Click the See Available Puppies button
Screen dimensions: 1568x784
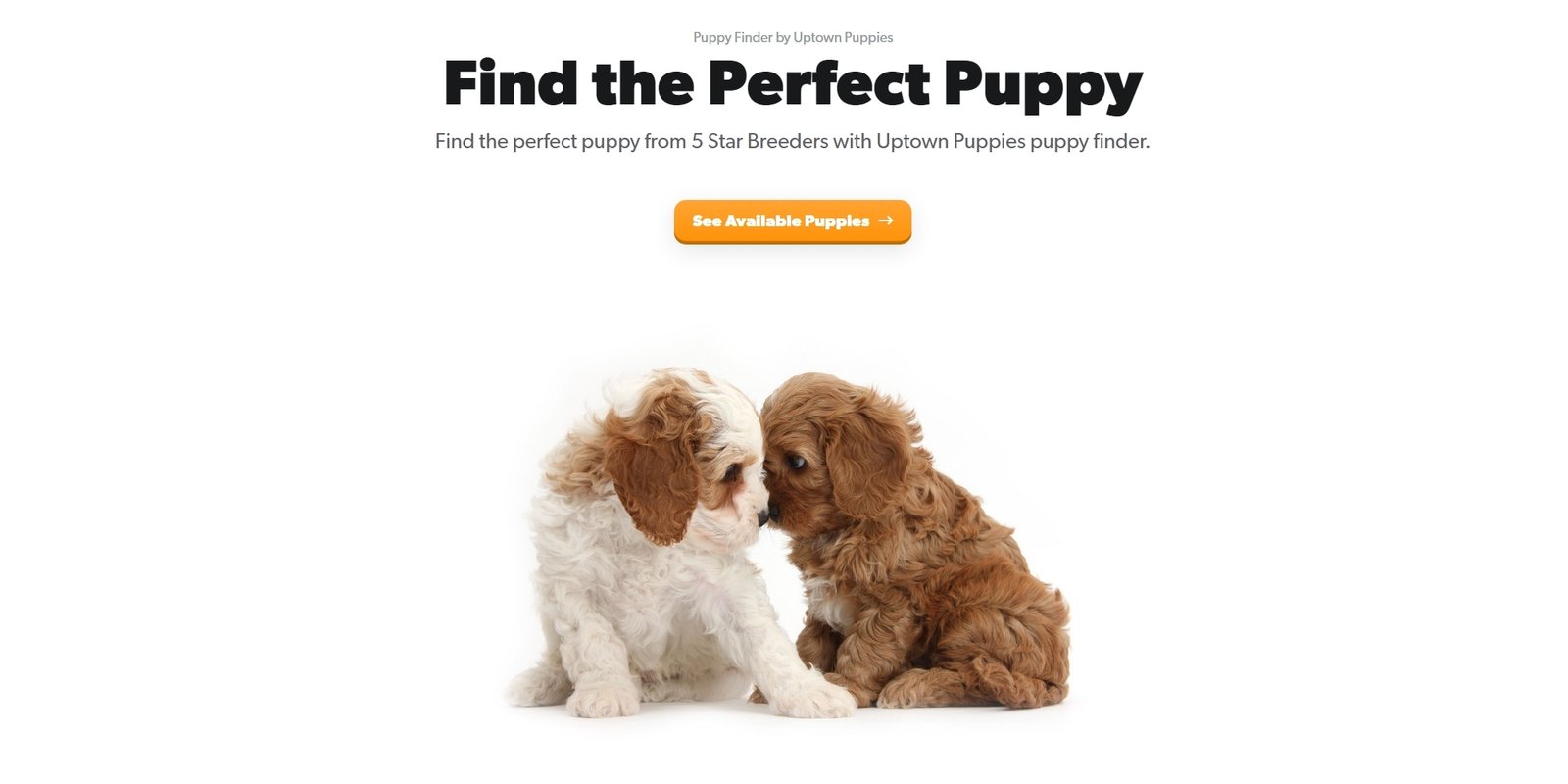point(792,220)
